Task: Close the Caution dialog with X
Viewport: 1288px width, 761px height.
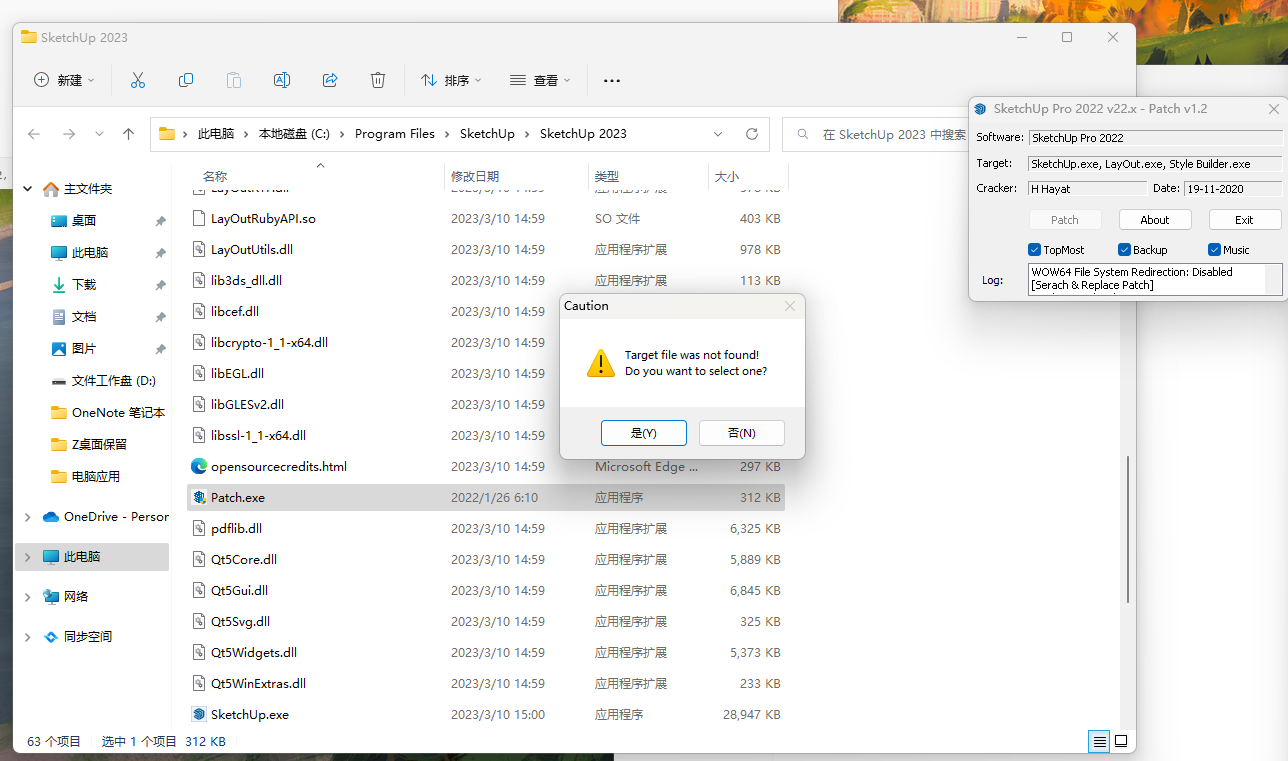Action: point(790,306)
